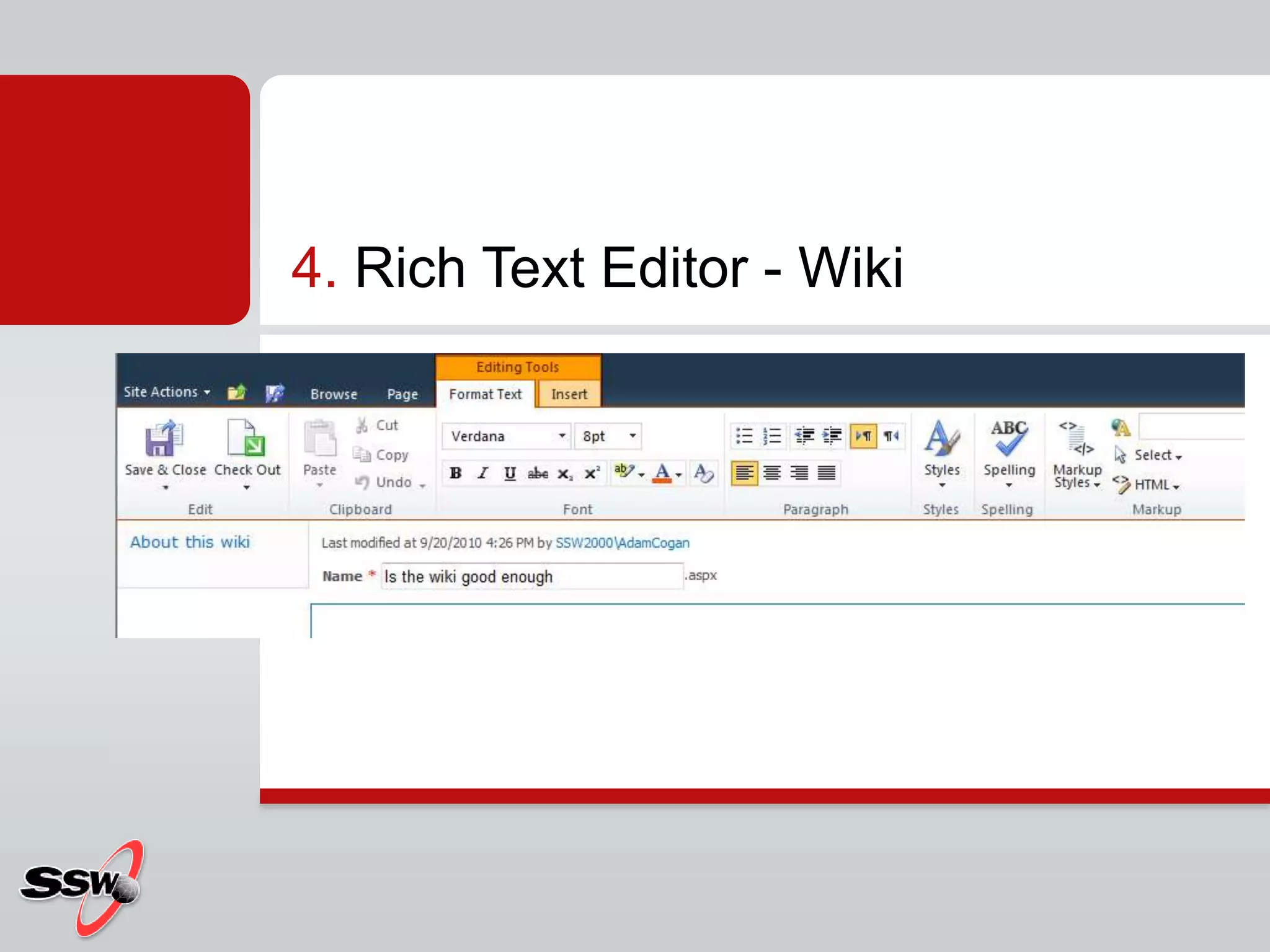The image size is (1270, 952).
Task: Click the Name input field
Action: 532,576
